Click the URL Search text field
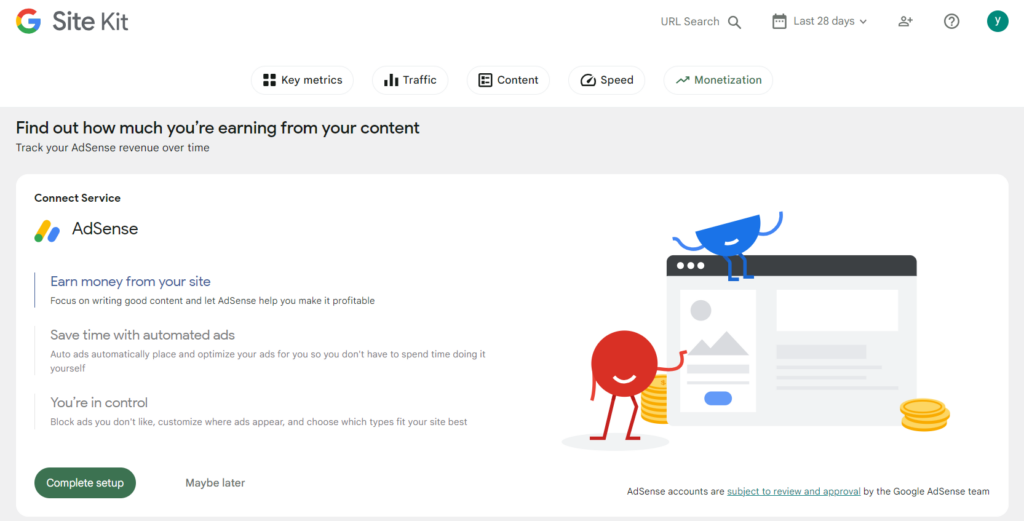Image resolution: width=1024 pixels, height=521 pixels. [689, 22]
